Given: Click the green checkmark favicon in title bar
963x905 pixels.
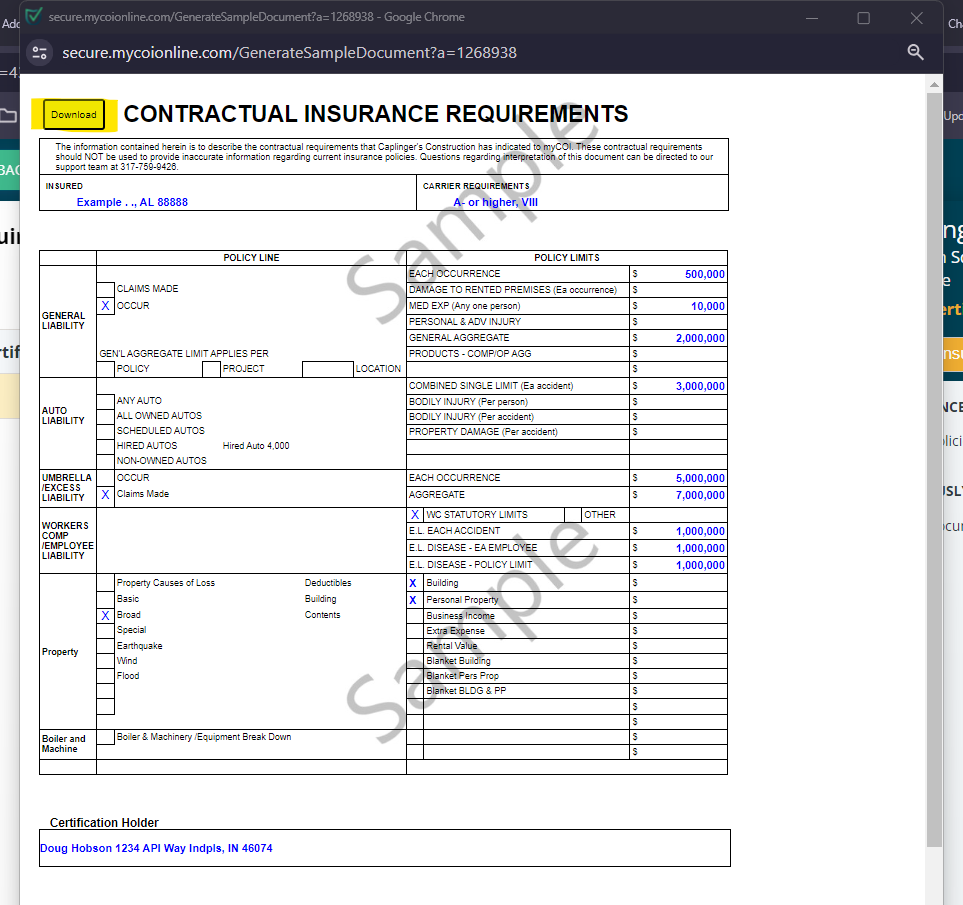Looking at the screenshot, I should [34, 17].
